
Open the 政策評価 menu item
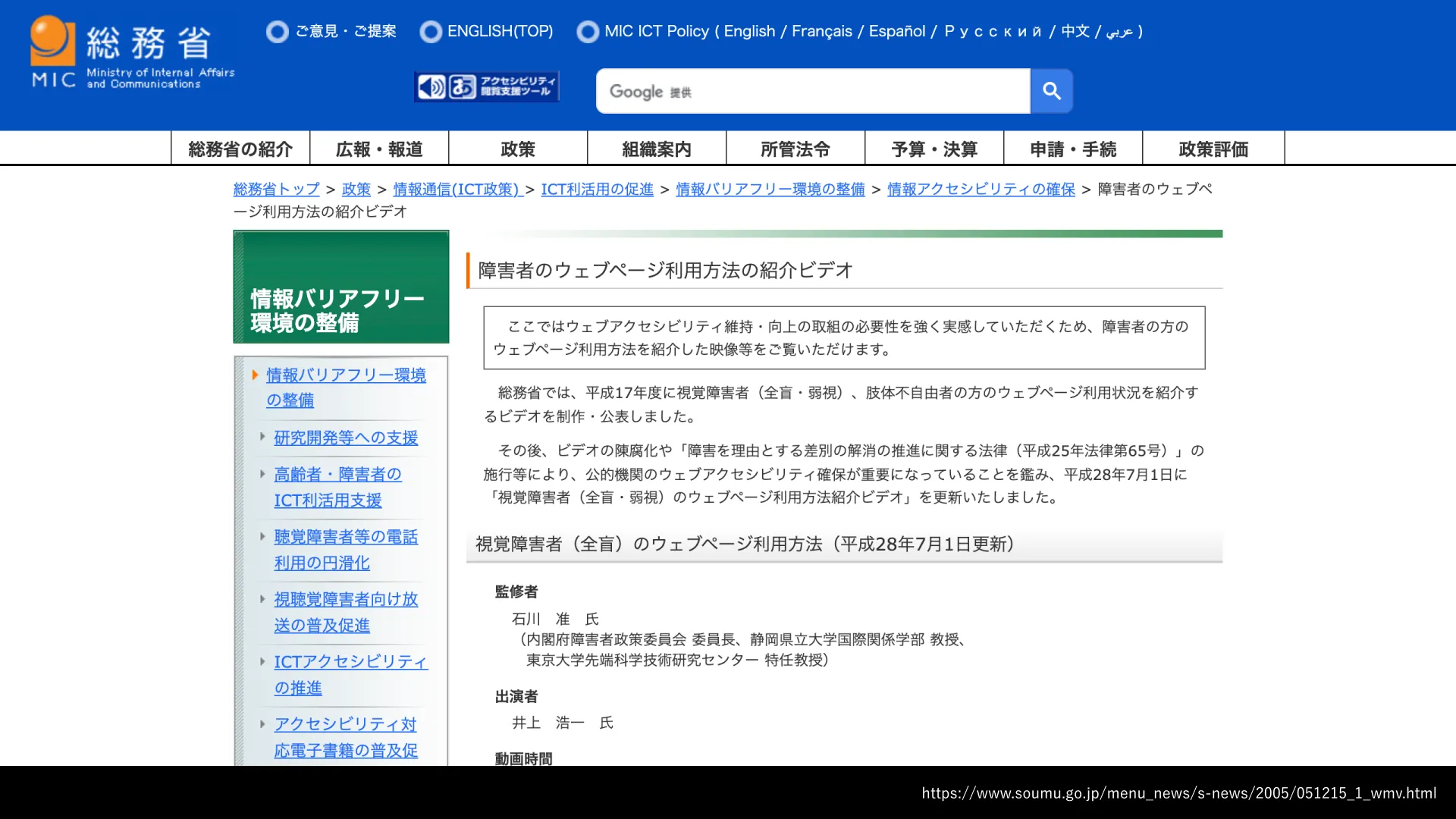tap(1213, 149)
